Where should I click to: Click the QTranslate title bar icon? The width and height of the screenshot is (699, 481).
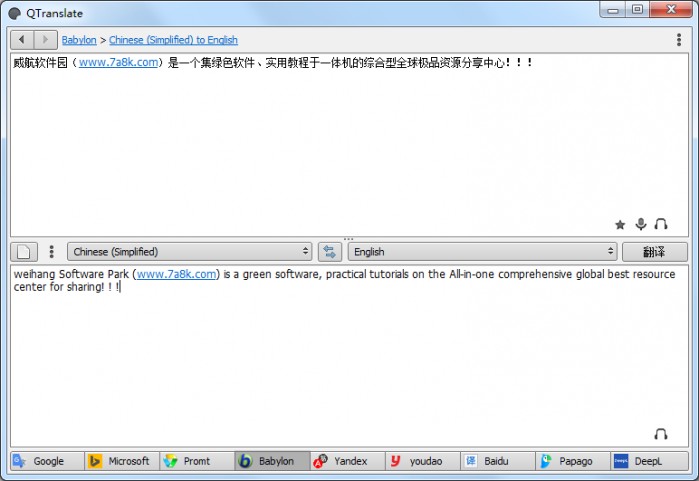pyautogui.click(x=15, y=13)
